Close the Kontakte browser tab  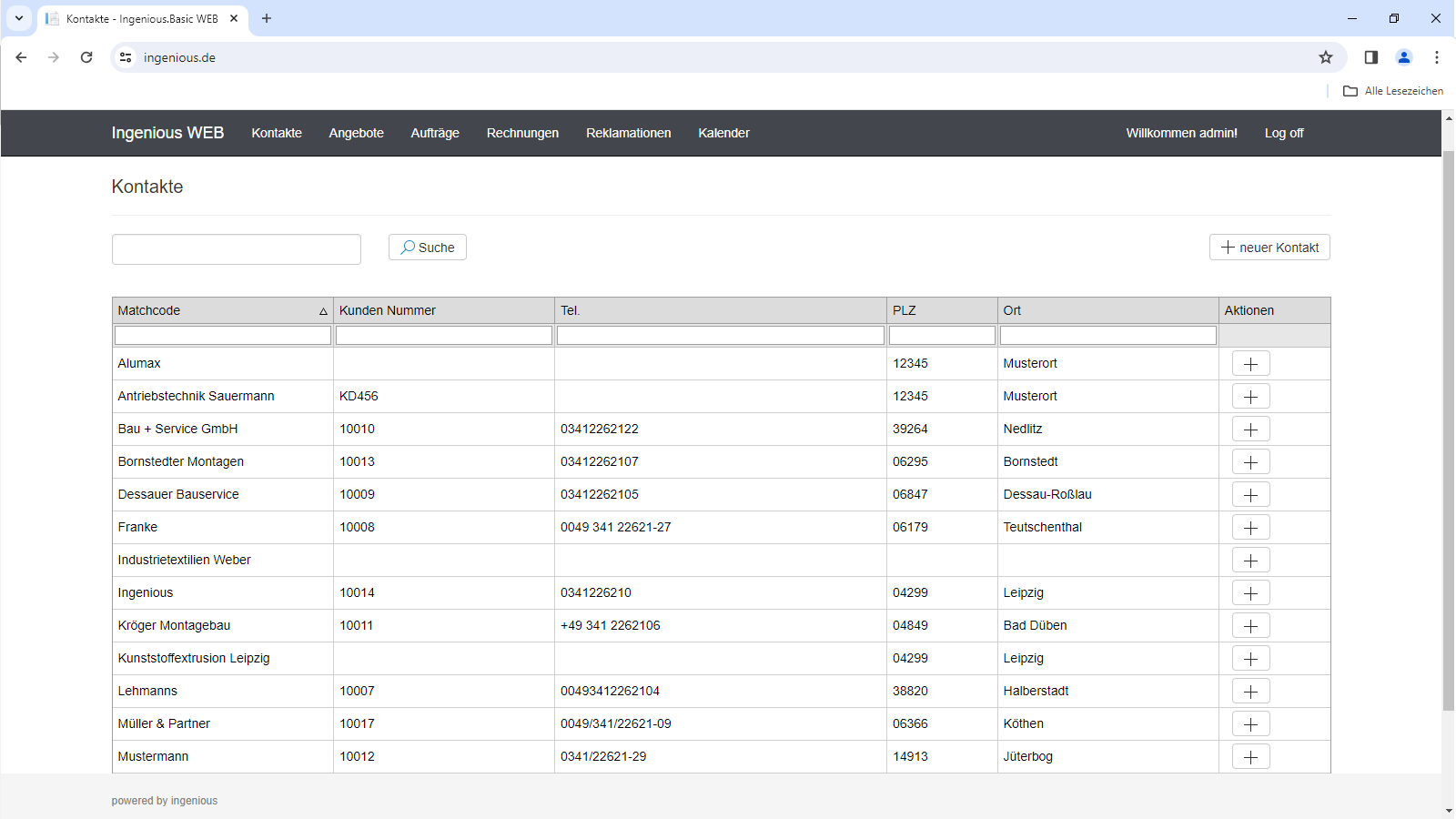click(x=234, y=18)
